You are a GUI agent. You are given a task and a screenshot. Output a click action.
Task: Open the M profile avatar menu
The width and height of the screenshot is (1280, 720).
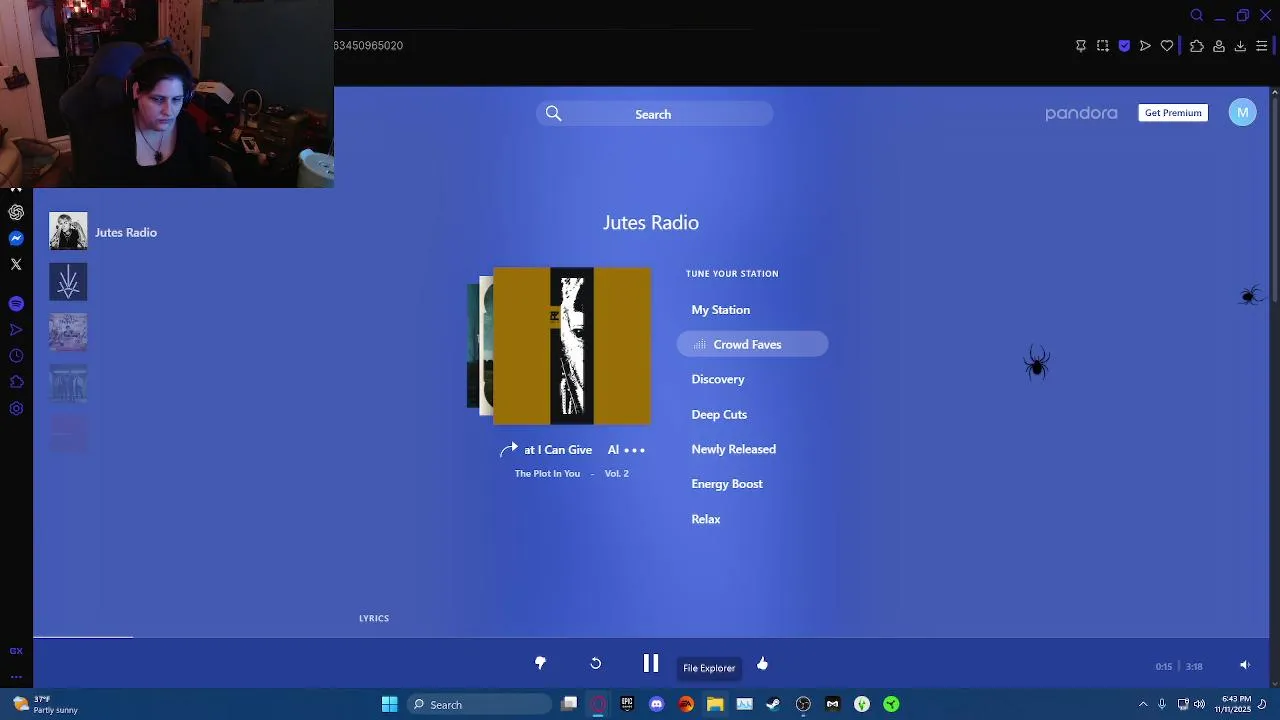click(1243, 112)
